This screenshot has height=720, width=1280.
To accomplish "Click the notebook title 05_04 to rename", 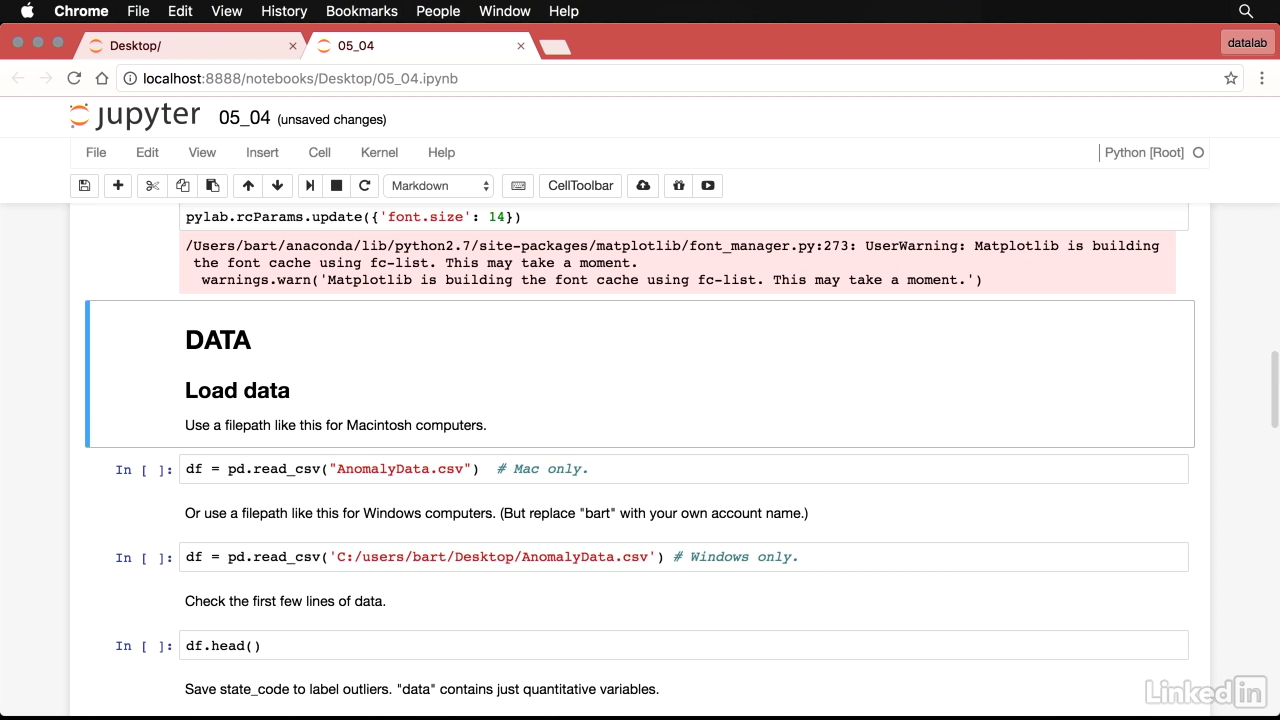I will tap(244, 118).
